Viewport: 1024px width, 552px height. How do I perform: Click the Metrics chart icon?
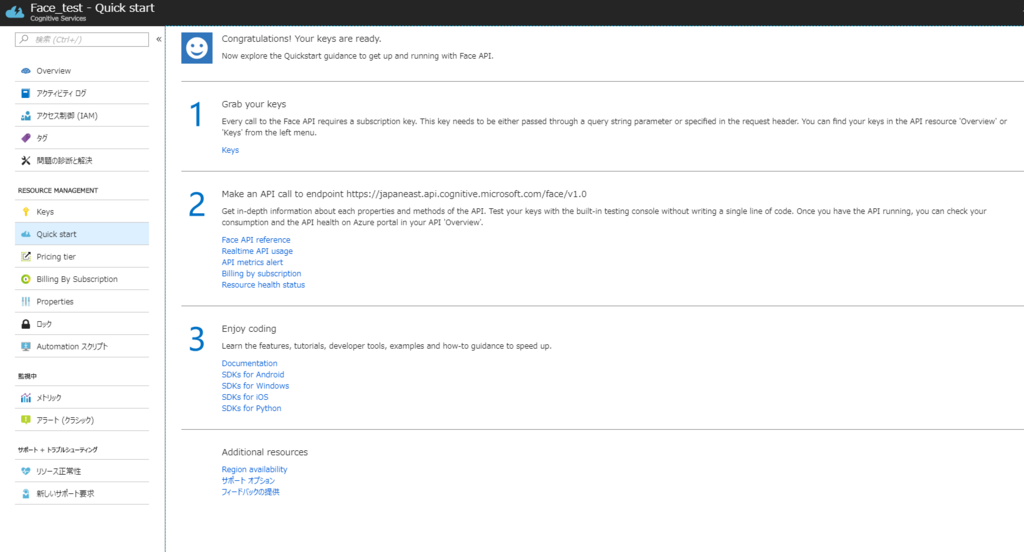click(25, 397)
